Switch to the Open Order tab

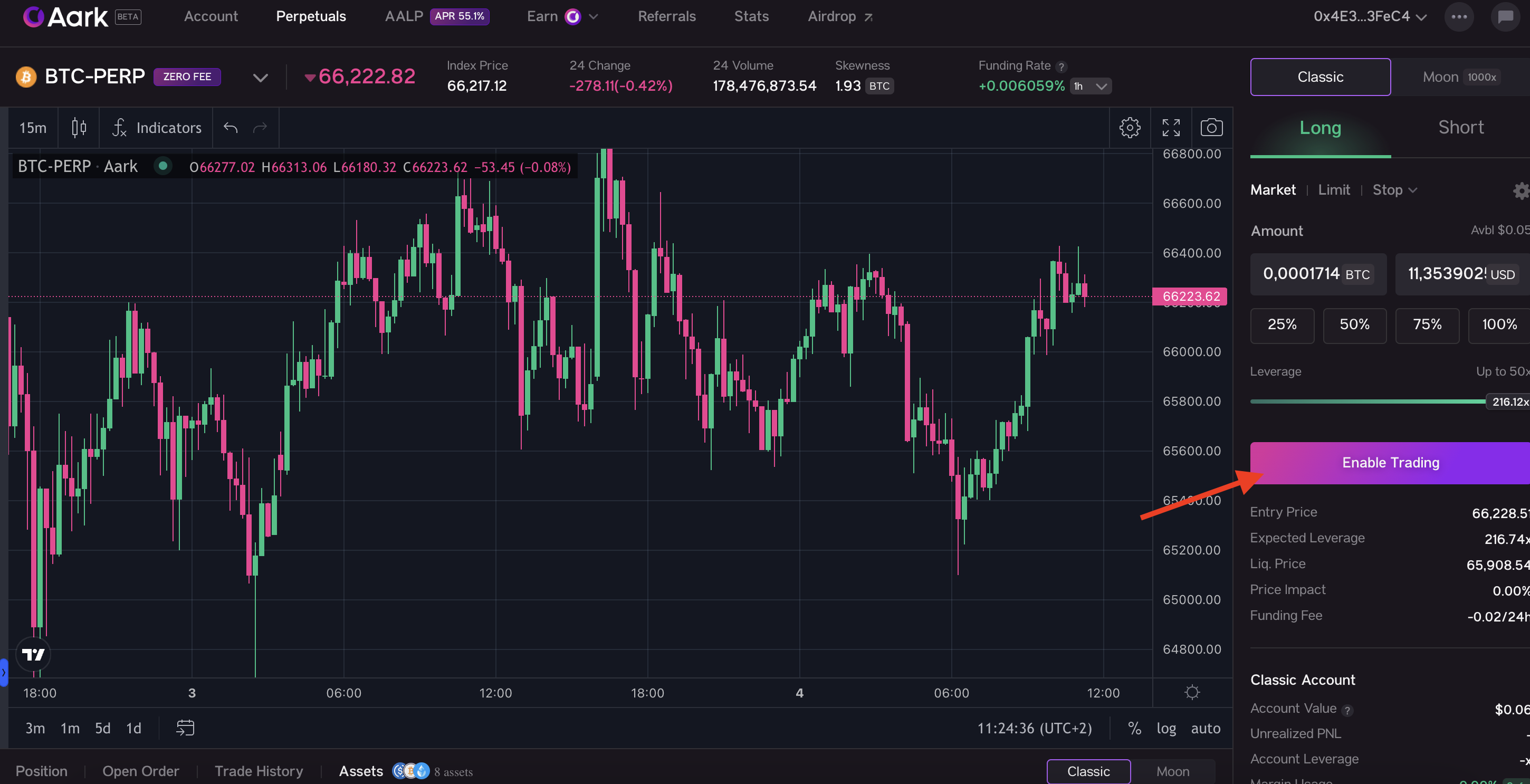coord(141,771)
